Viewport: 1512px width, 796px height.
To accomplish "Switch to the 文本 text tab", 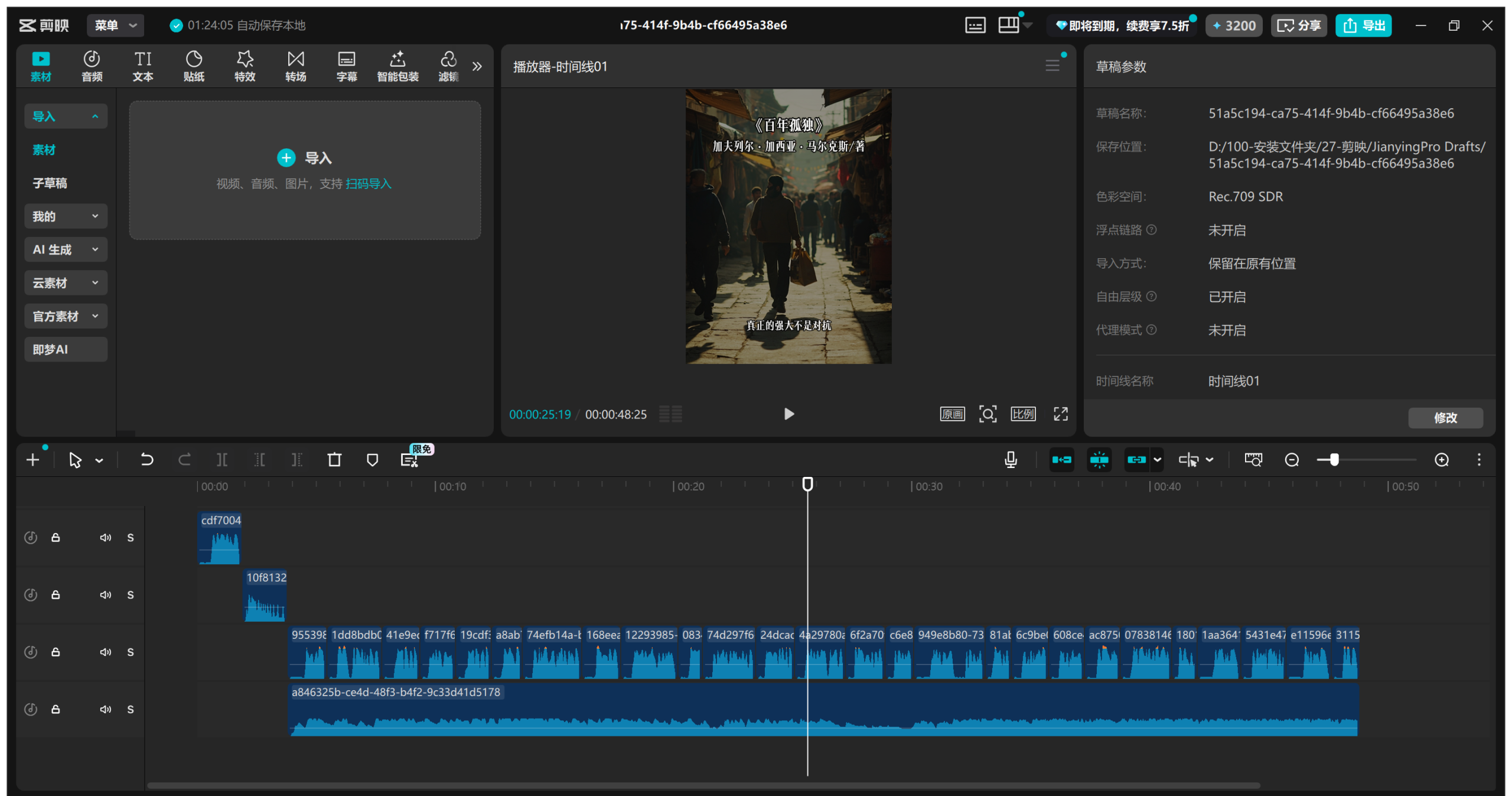I will pos(143,66).
